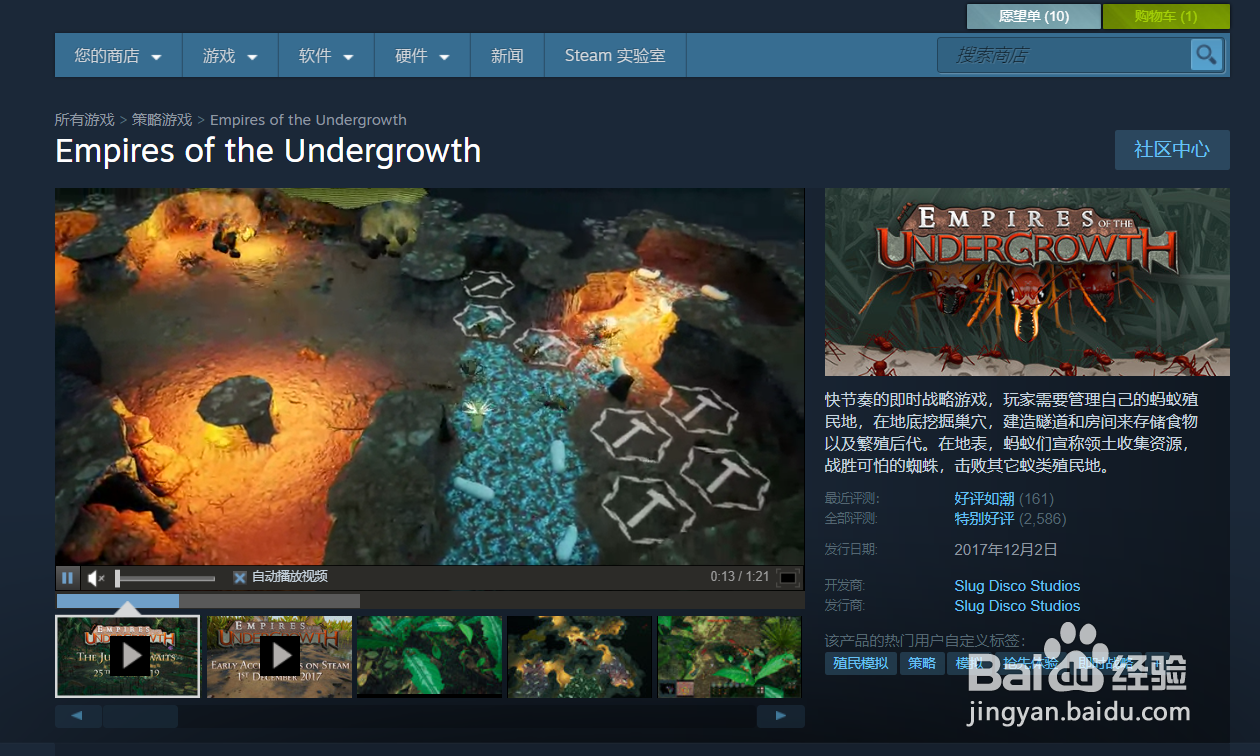Open the 愿望单 (10) wishlist button
Viewport: 1260px width, 756px height.
tap(1034, 16)
